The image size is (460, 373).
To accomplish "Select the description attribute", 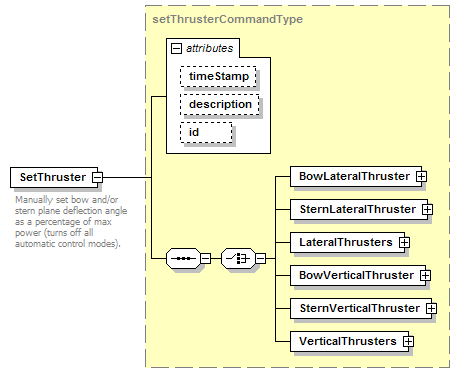I will pyautogui.click(x=220, y=105).
